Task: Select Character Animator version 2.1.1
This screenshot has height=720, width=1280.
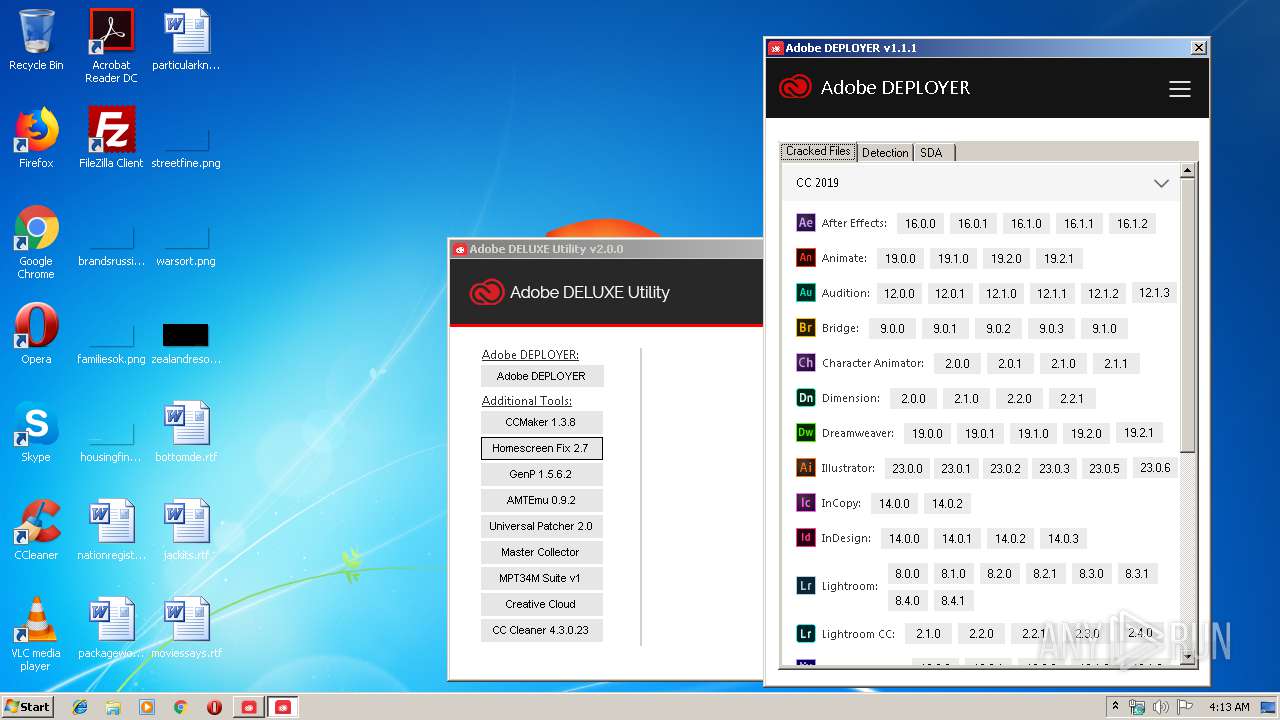Action: pyautogui.click(x=1116, y=364)
